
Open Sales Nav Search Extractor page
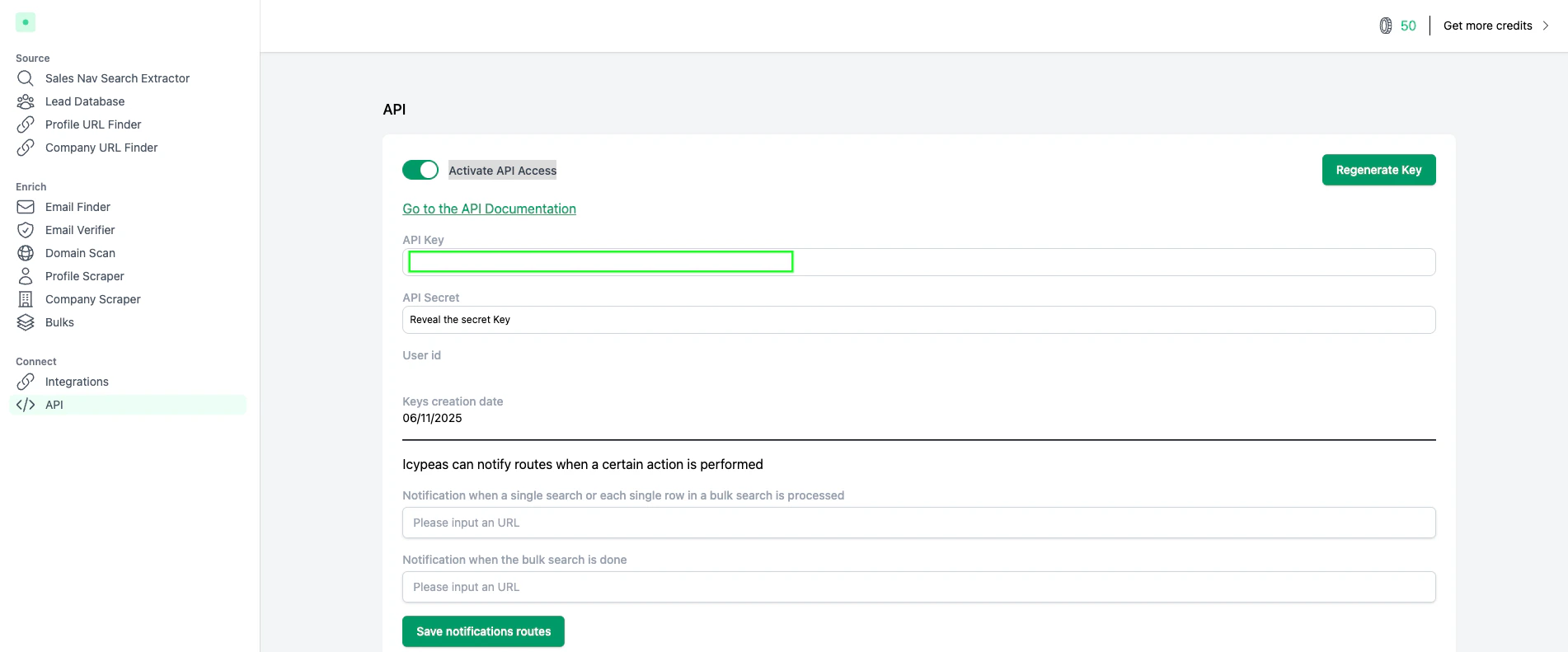(x=117, y=78)
